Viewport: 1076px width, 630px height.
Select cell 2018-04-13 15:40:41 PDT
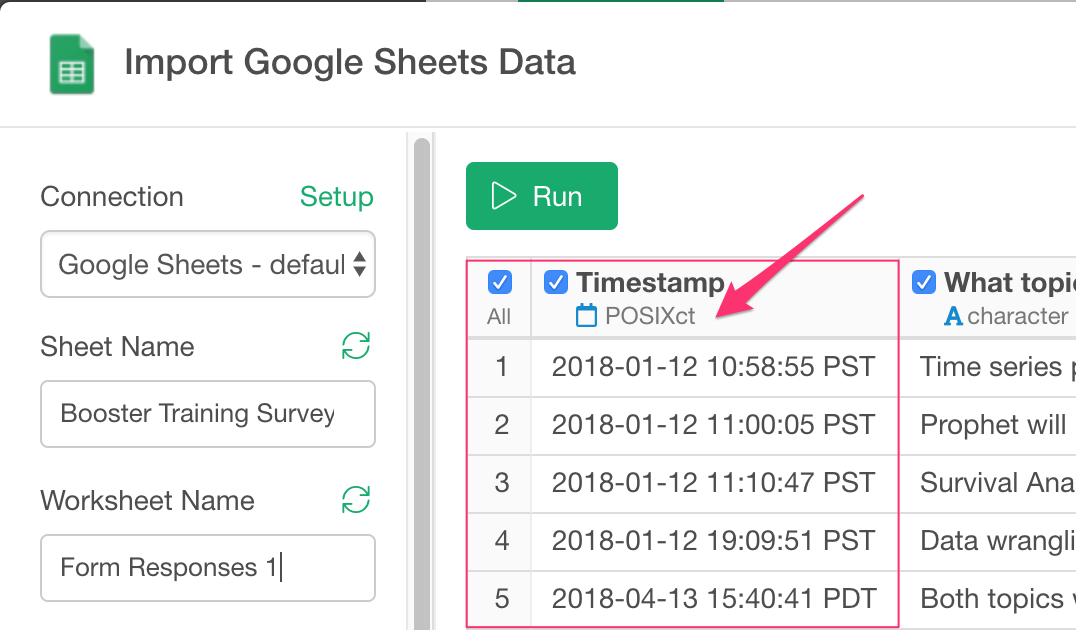[x=714, y=599]
